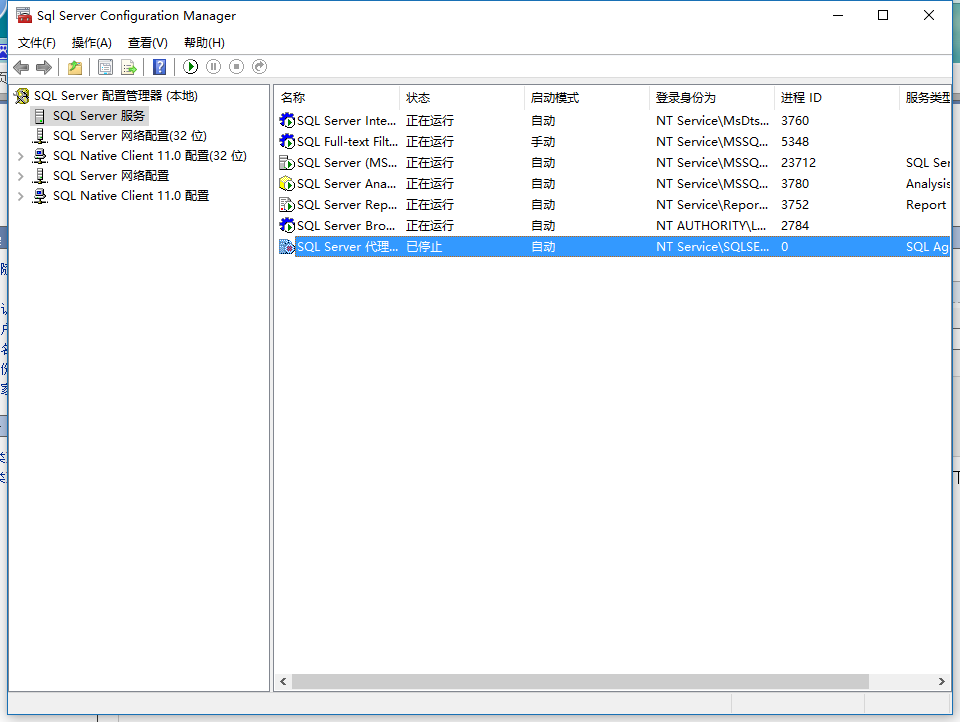The image size is (960, 722).
Task: Click the SQL Server Rep... service icon
Action: 287,205
